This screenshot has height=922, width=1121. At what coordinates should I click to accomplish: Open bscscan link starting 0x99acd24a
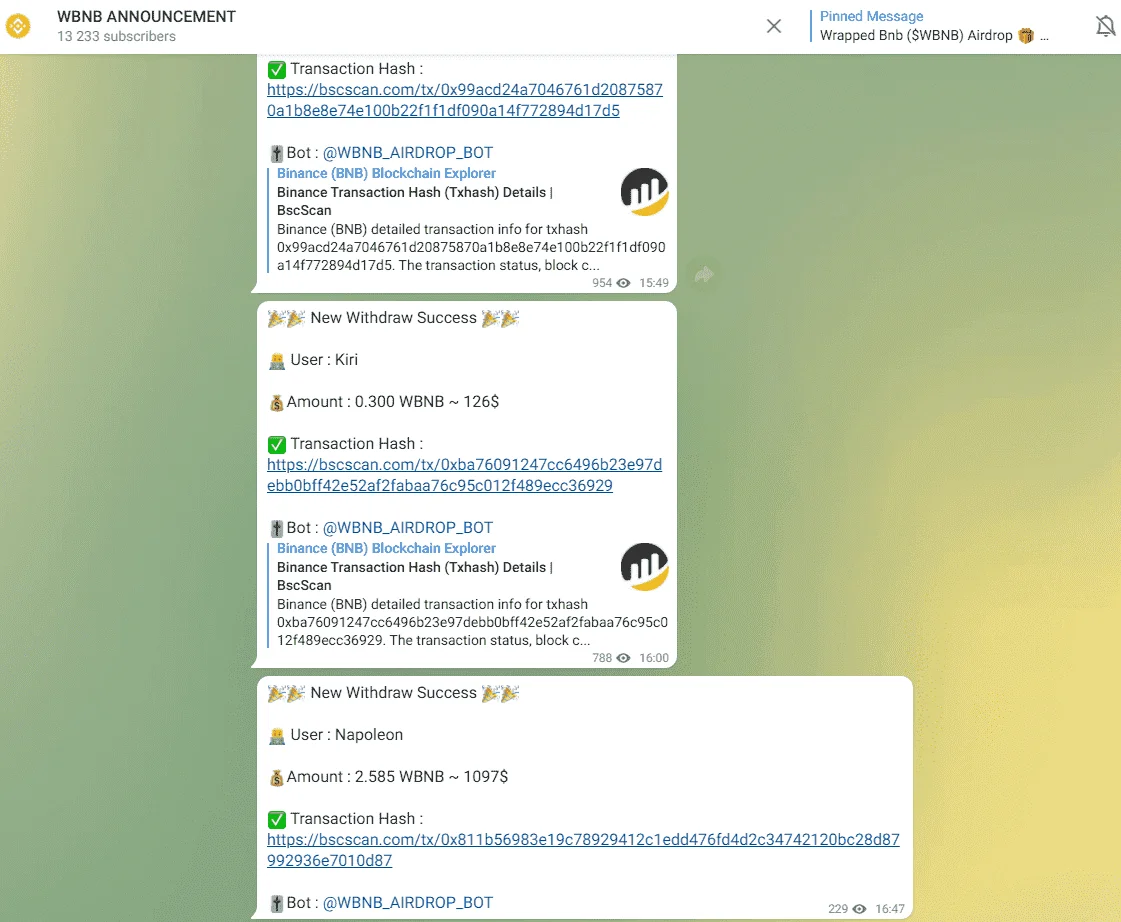point(465,100)
